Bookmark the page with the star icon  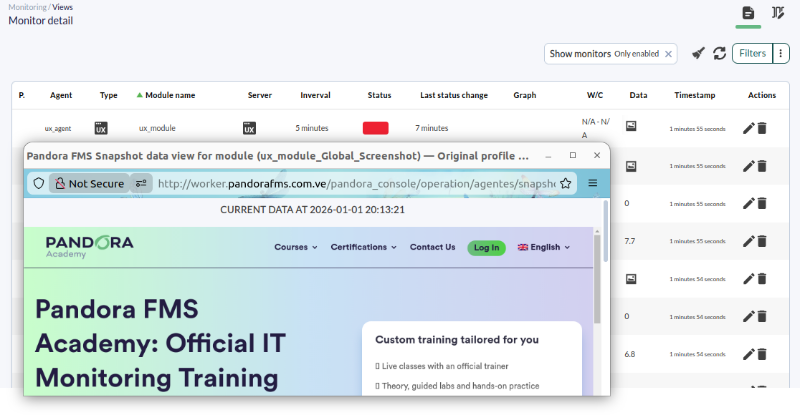coord(565,183)
